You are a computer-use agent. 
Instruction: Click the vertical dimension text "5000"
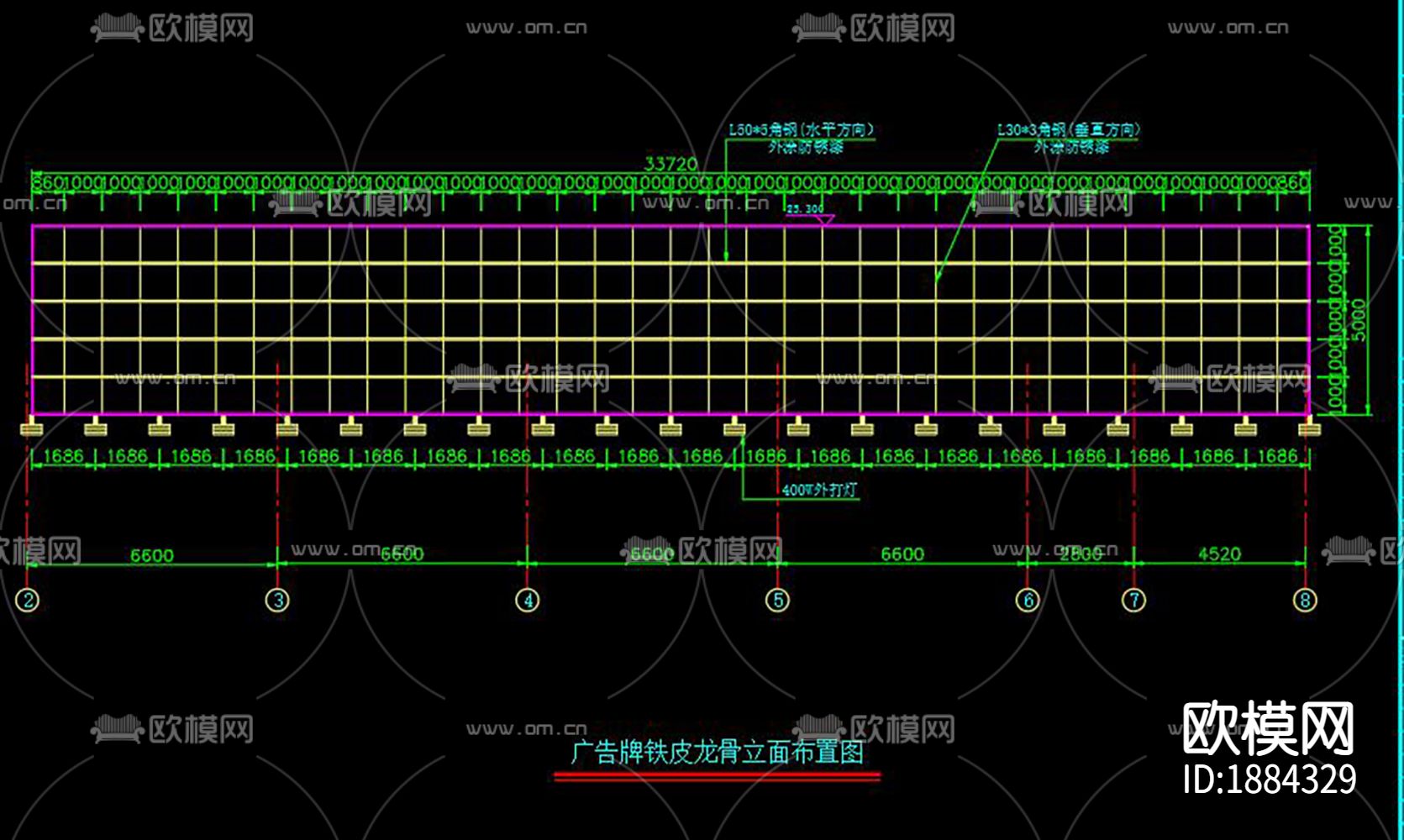click(1359, 320)
